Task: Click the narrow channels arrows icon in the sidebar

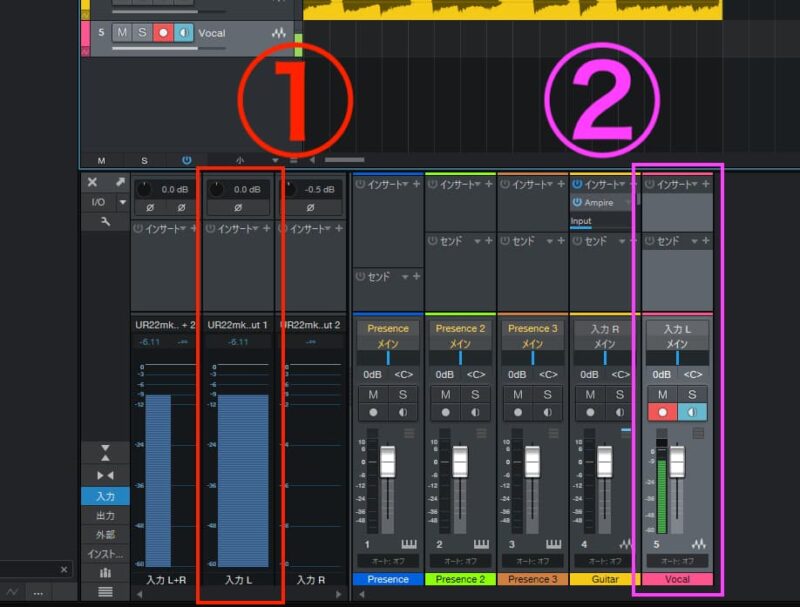Action: click(105, 475)
